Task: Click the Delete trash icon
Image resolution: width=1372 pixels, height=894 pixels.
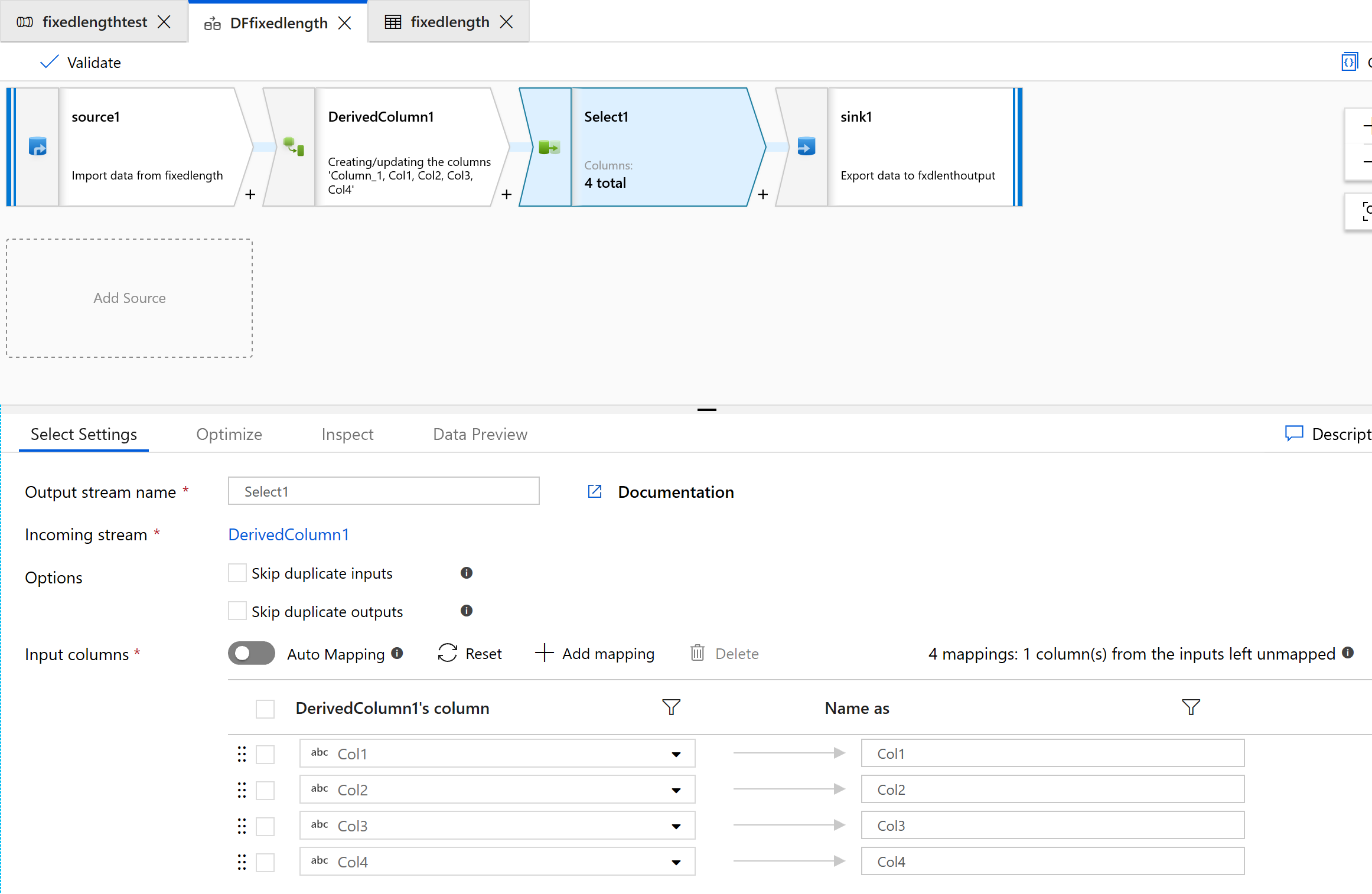Action: coord(698,653)
